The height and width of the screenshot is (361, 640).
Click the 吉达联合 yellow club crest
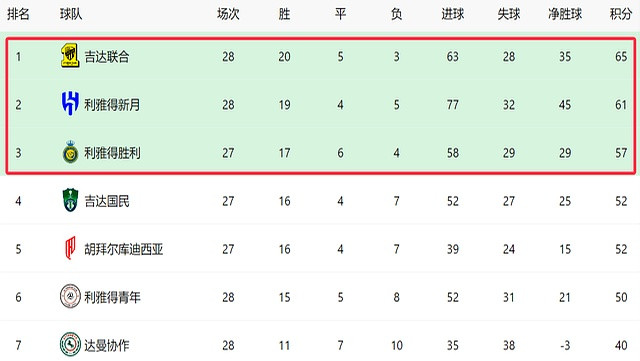pyautogui.click(x=70, y=56)
